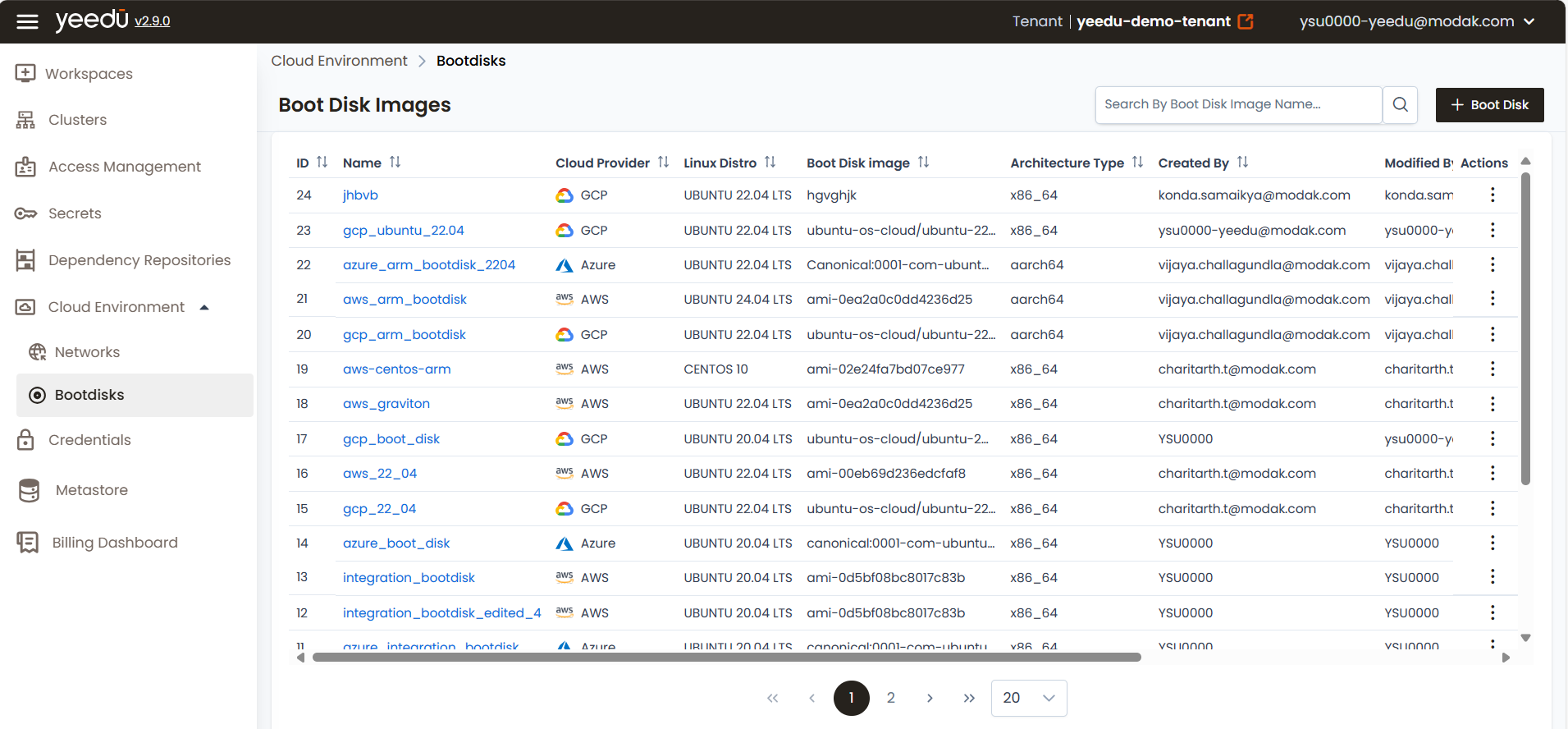Viewport: 1568px width, 729px height.
Task: Sort by Linux Distro column
Action: click(x=770, y=163)
